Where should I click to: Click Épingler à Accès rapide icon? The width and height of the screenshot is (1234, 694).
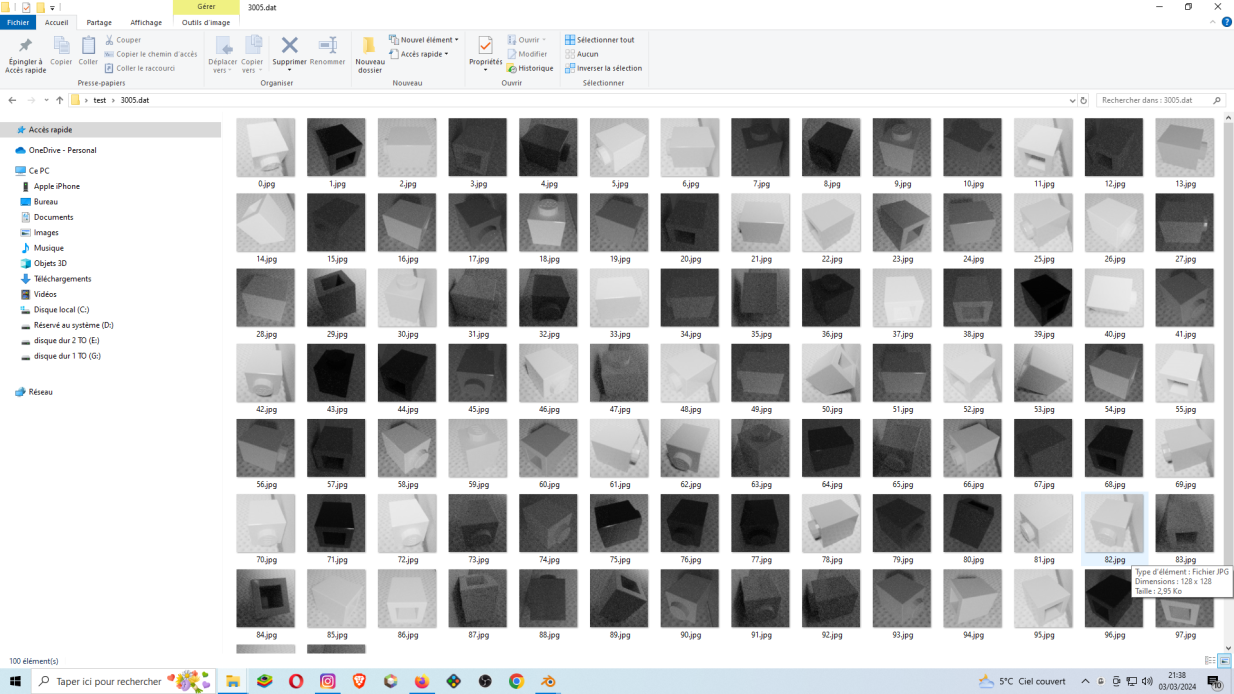pyautogui.click(x=25, y=47)
